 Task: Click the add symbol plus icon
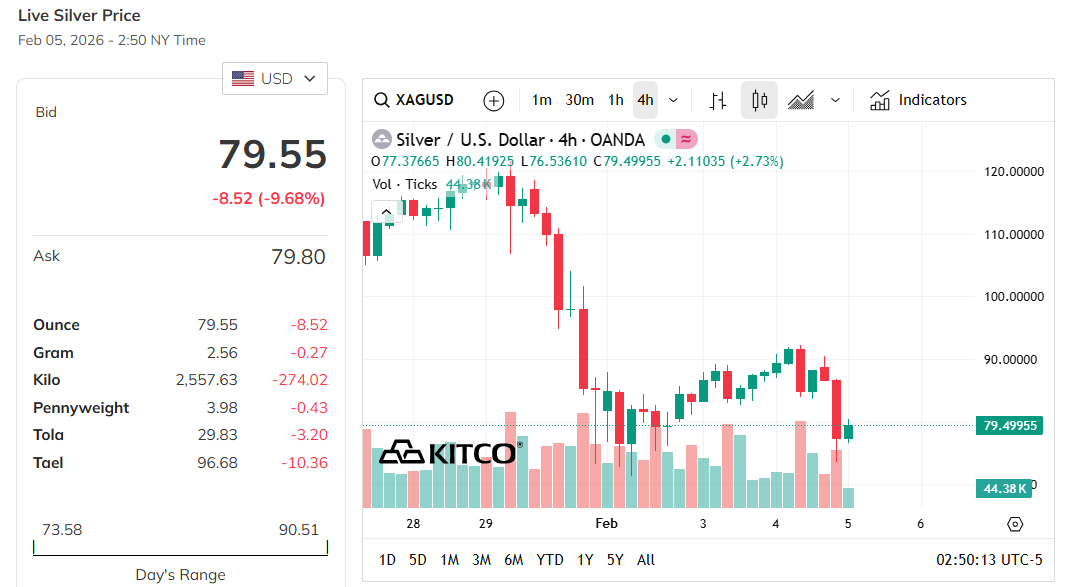(x=494, y=100)
